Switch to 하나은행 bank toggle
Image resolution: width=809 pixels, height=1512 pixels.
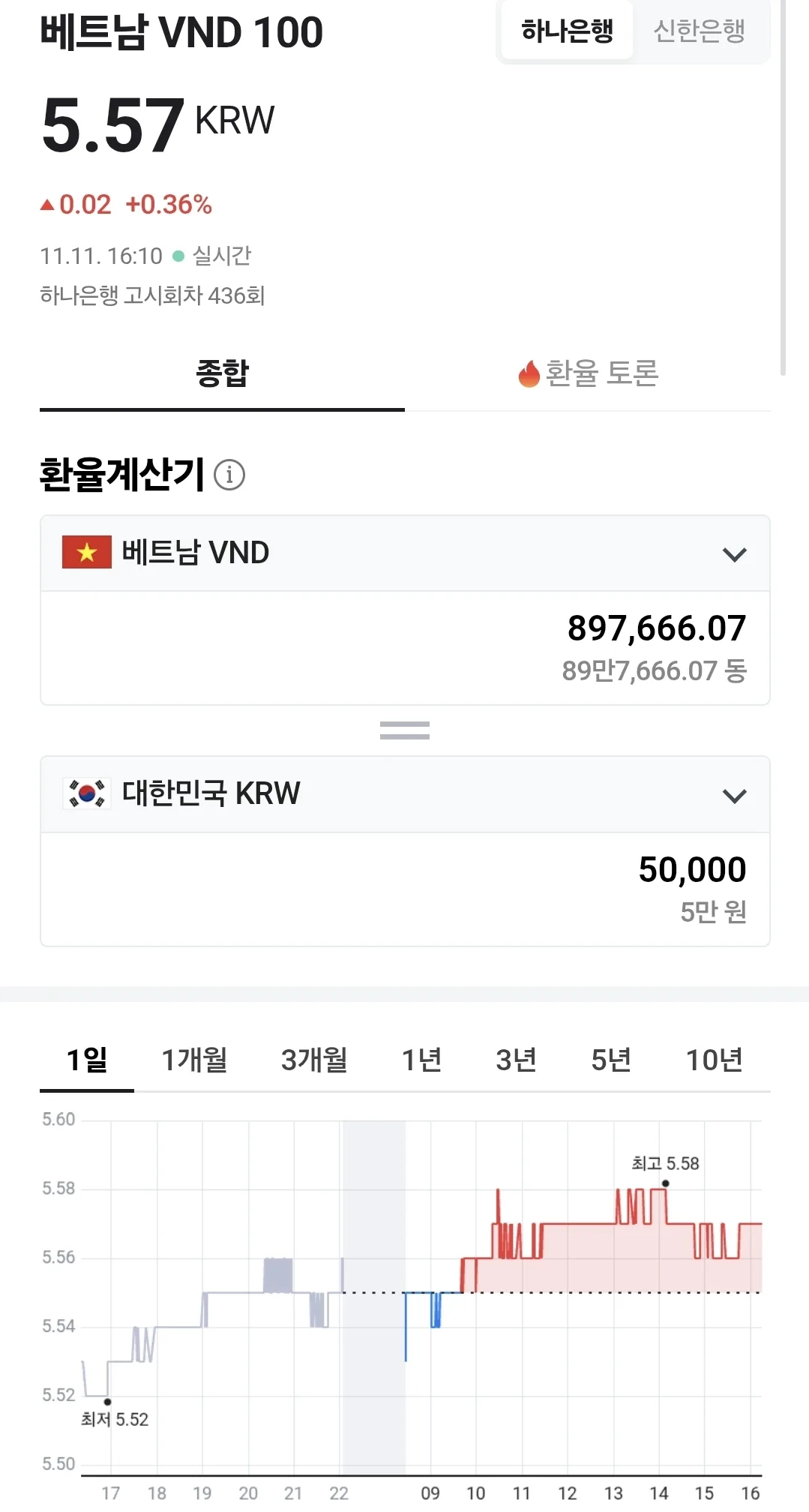click(x=567, y=31)
